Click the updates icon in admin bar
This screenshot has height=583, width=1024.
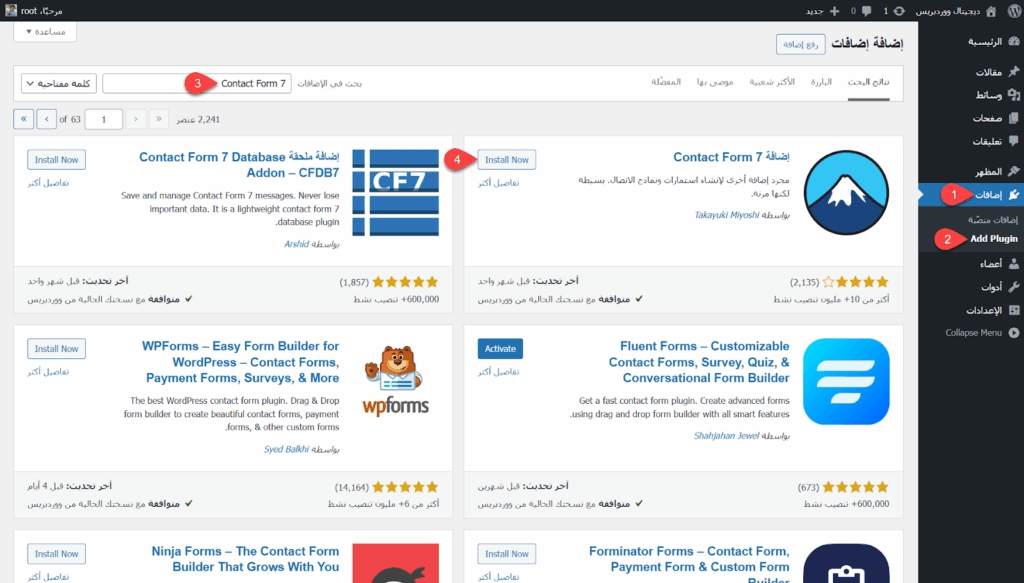click(899, 11)
